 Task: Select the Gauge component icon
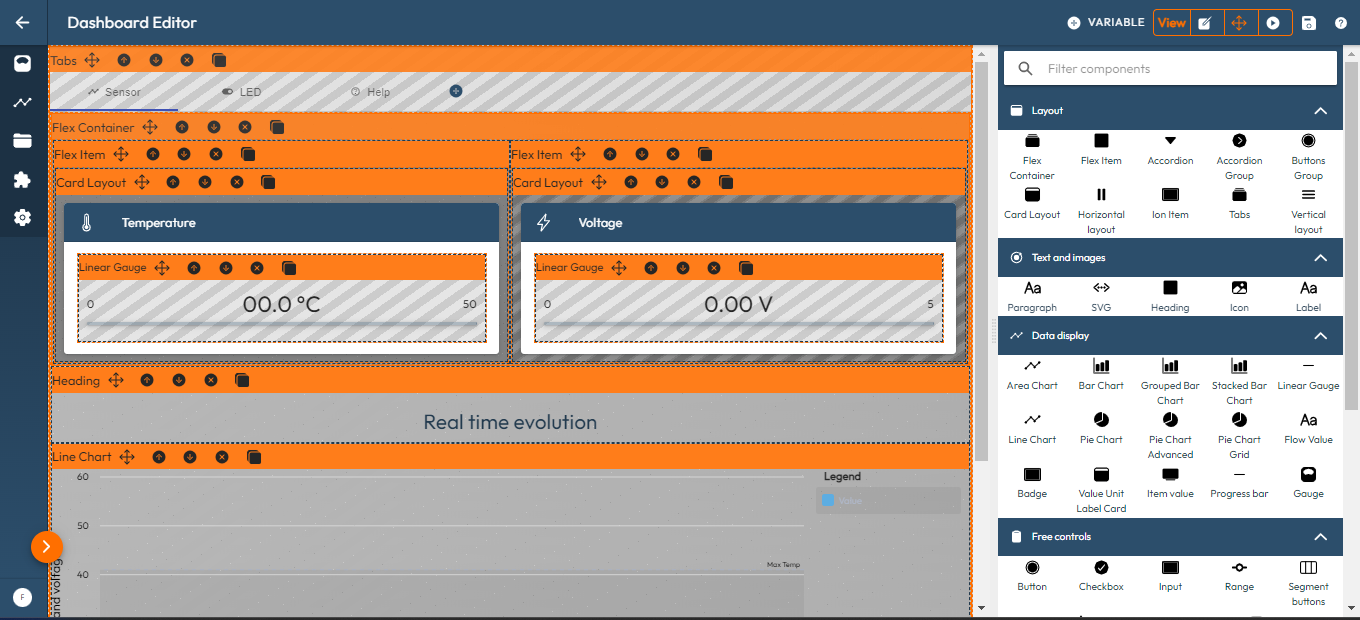(x=1308, y=475)
